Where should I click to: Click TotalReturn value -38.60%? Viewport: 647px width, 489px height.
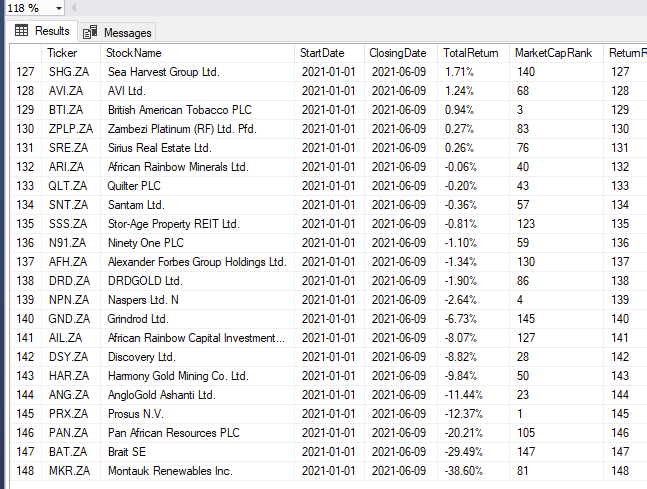(473, 471)
